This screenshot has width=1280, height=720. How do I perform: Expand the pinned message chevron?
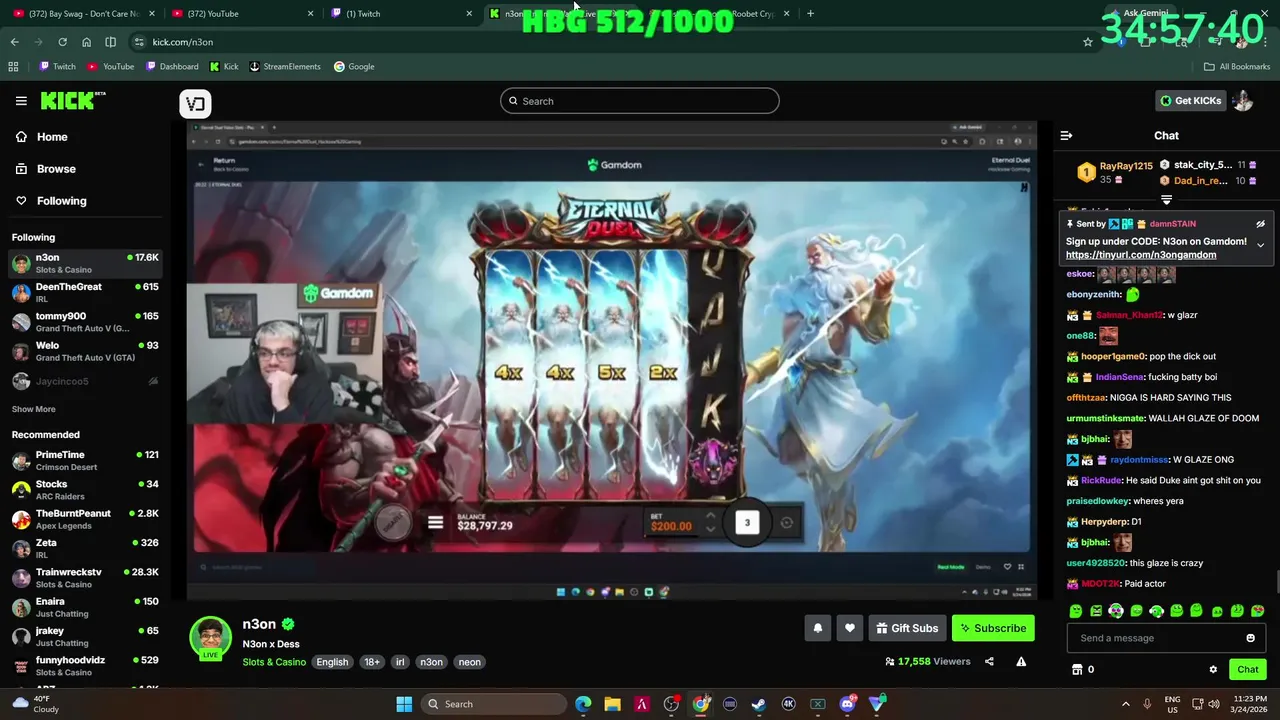coord(1260,245)
